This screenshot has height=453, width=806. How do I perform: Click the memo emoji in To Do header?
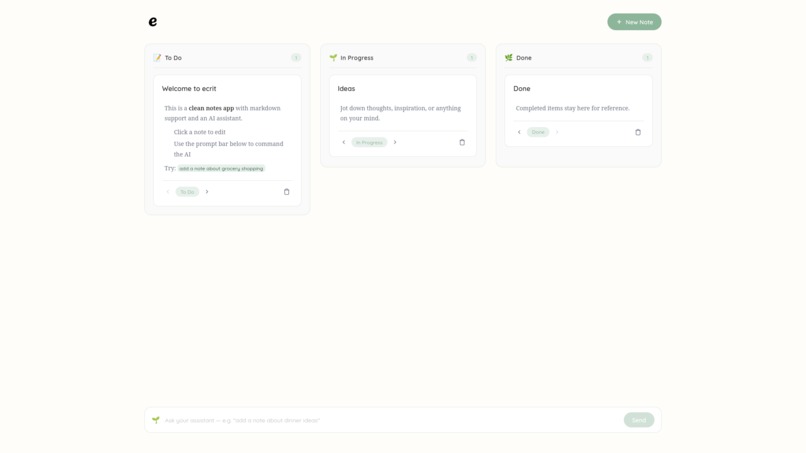157,58
